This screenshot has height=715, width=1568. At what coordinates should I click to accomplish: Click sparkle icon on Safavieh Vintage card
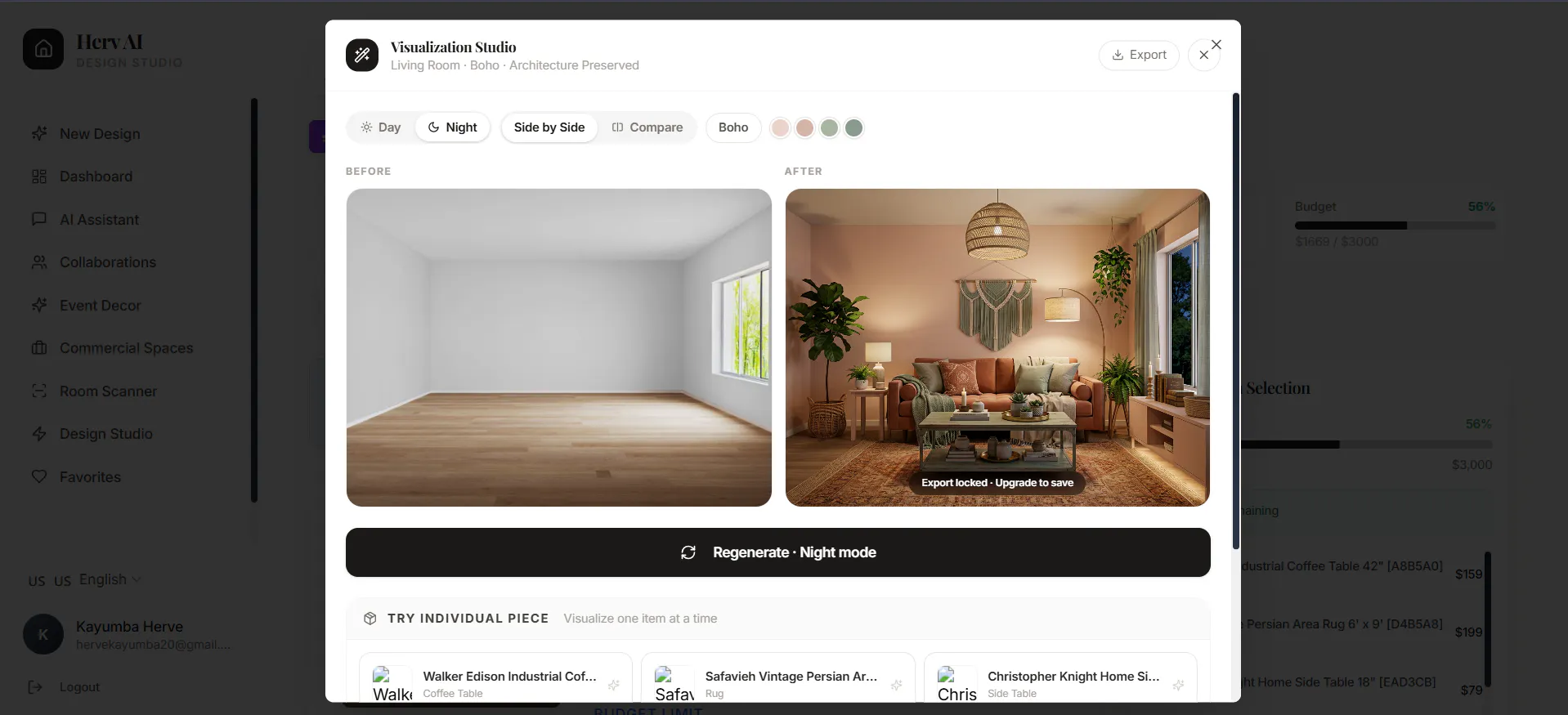click(896, 685)
